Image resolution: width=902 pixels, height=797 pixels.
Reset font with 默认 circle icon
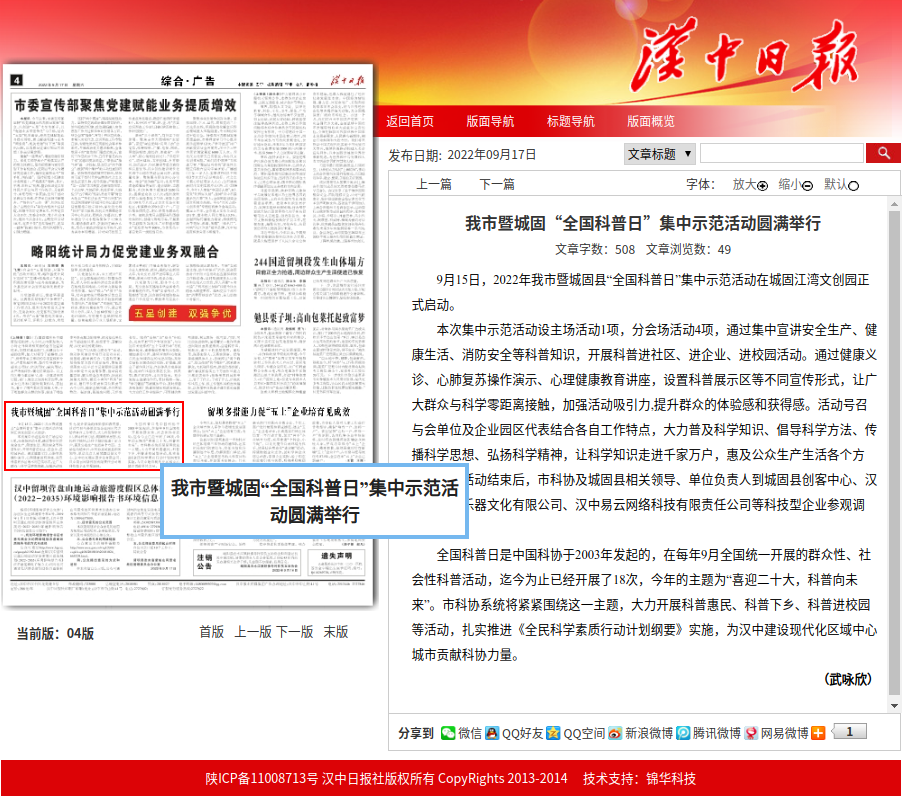tap(854, 185)
